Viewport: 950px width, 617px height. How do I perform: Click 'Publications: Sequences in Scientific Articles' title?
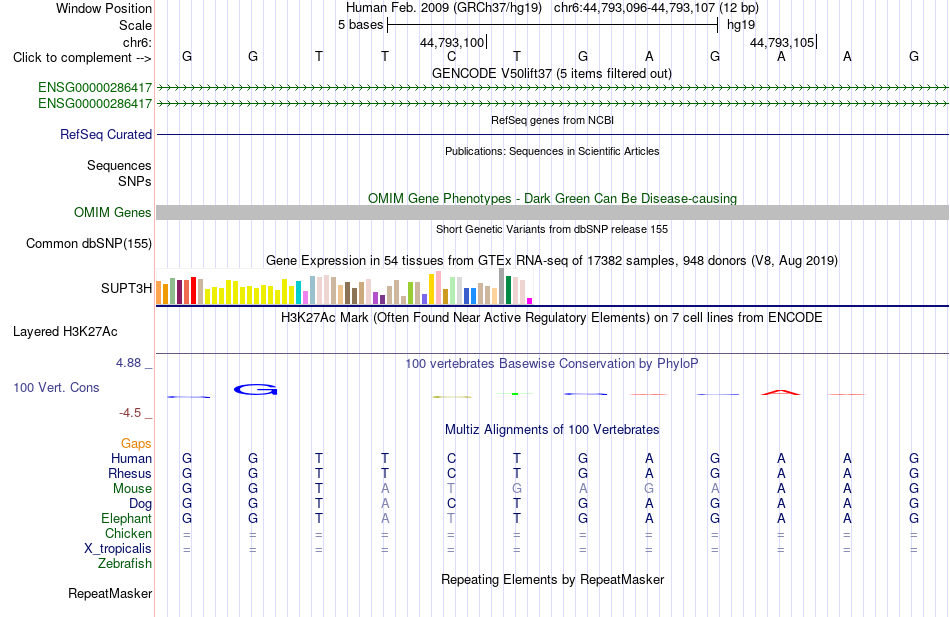(552, 151)
